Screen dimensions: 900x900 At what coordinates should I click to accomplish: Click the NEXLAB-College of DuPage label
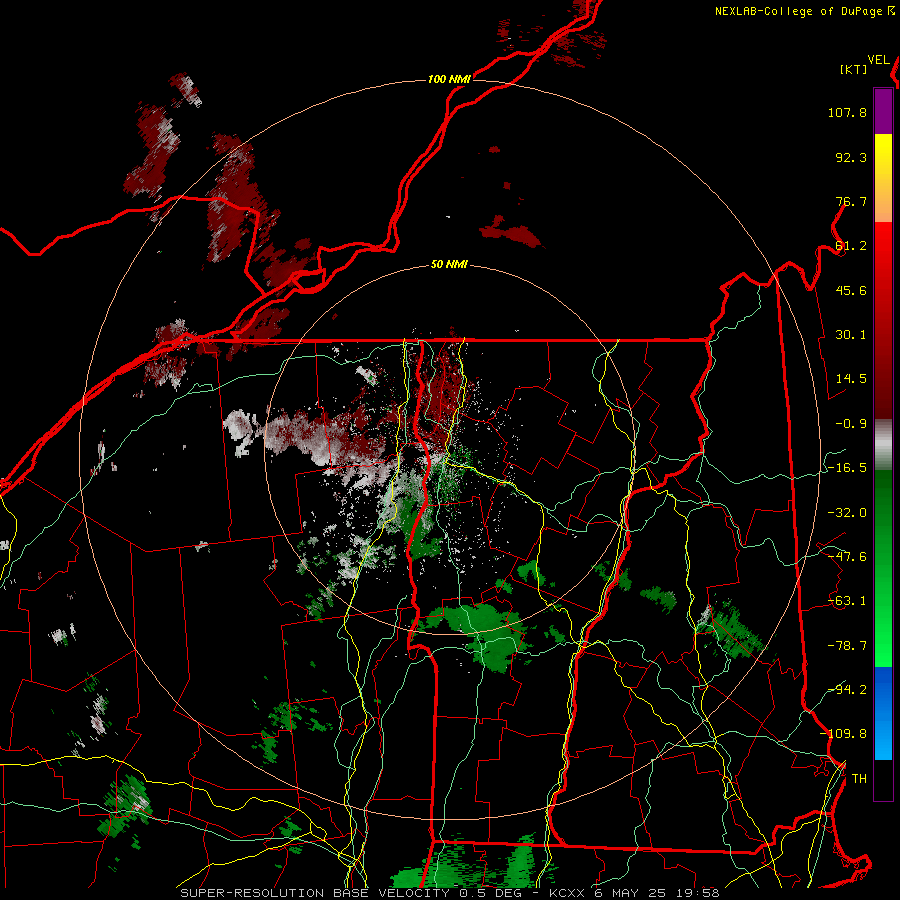(x=804, y=11)
